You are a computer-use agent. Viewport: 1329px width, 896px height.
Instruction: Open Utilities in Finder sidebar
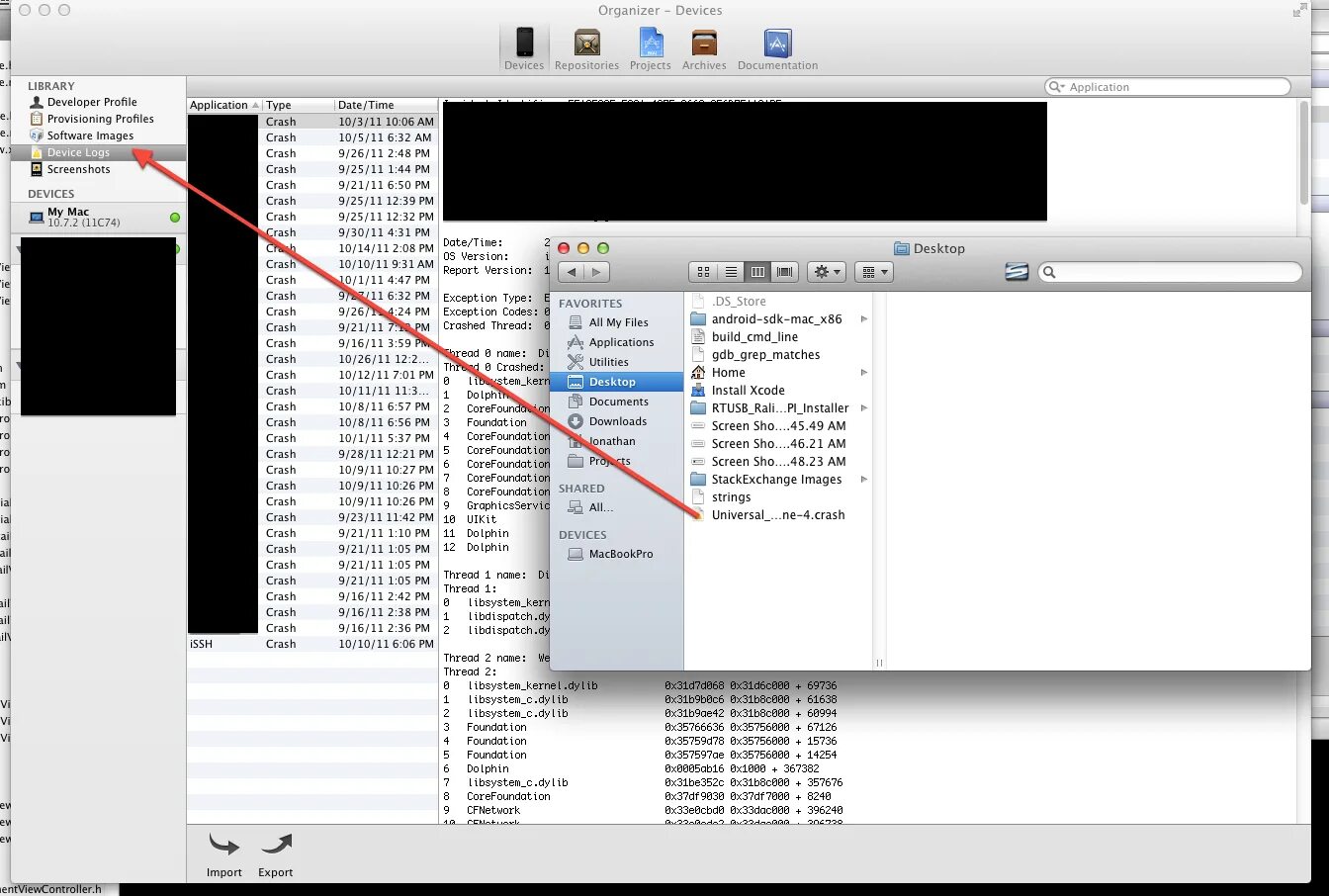(x=616, y=362)
